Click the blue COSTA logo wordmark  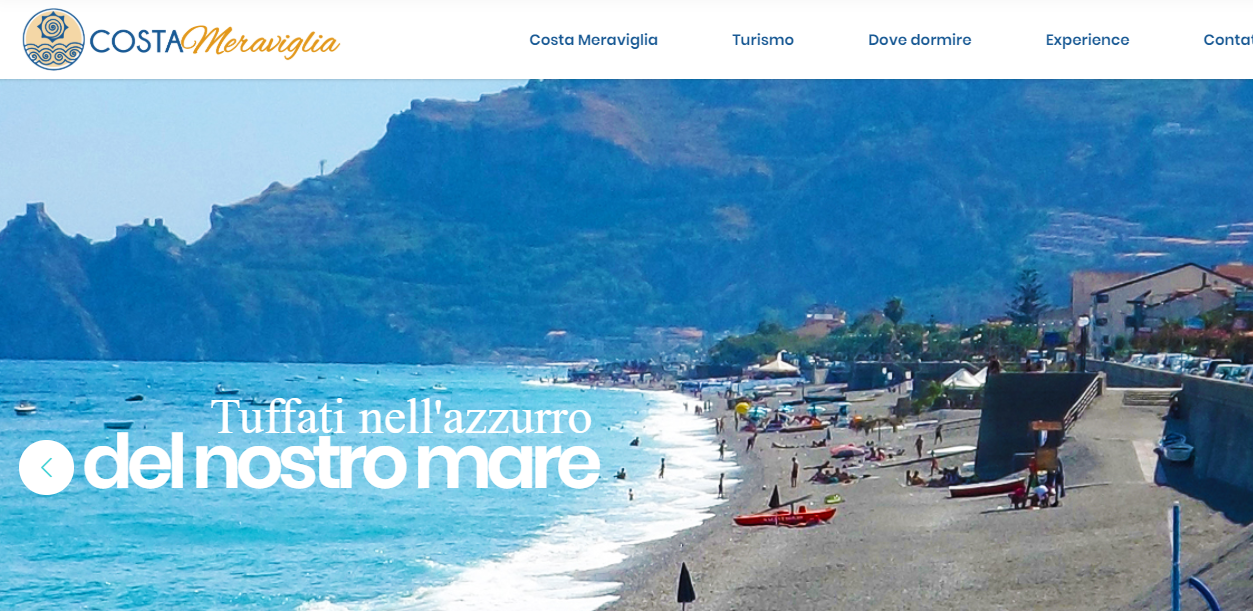(x=136, y=41)
